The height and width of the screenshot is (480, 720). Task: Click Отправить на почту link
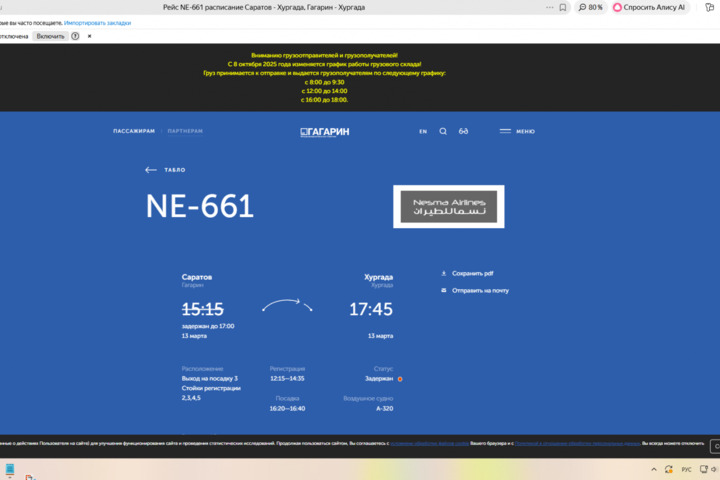click(480, 290)
